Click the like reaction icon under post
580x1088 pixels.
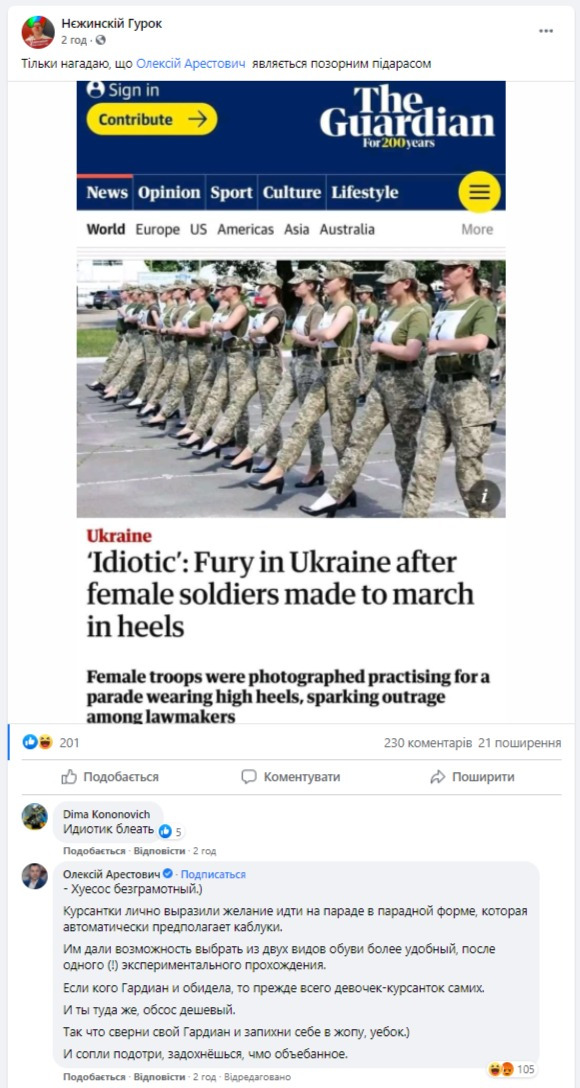coord(30,742)
